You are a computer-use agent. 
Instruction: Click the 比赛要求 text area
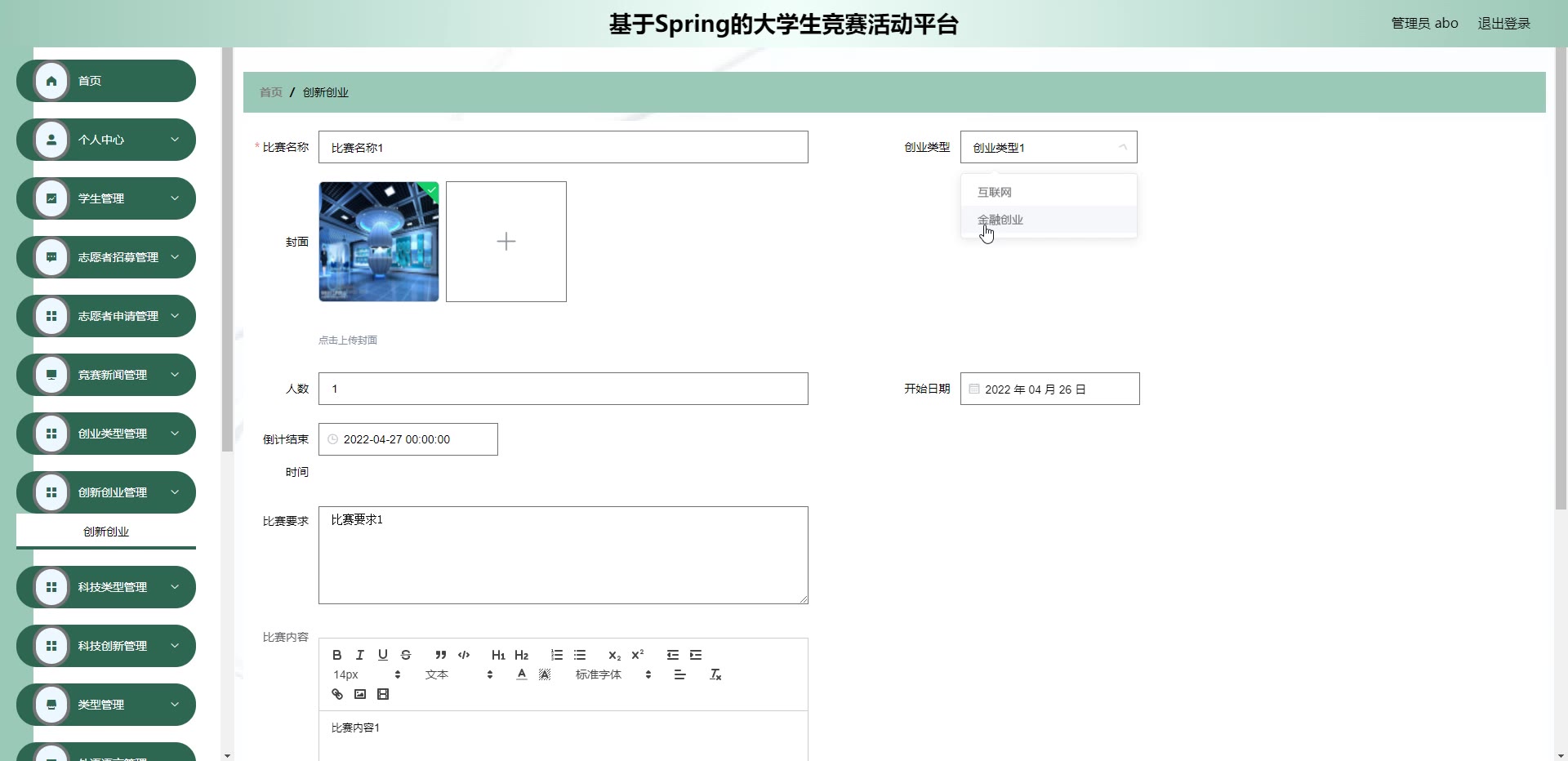[x=563, y=555]
